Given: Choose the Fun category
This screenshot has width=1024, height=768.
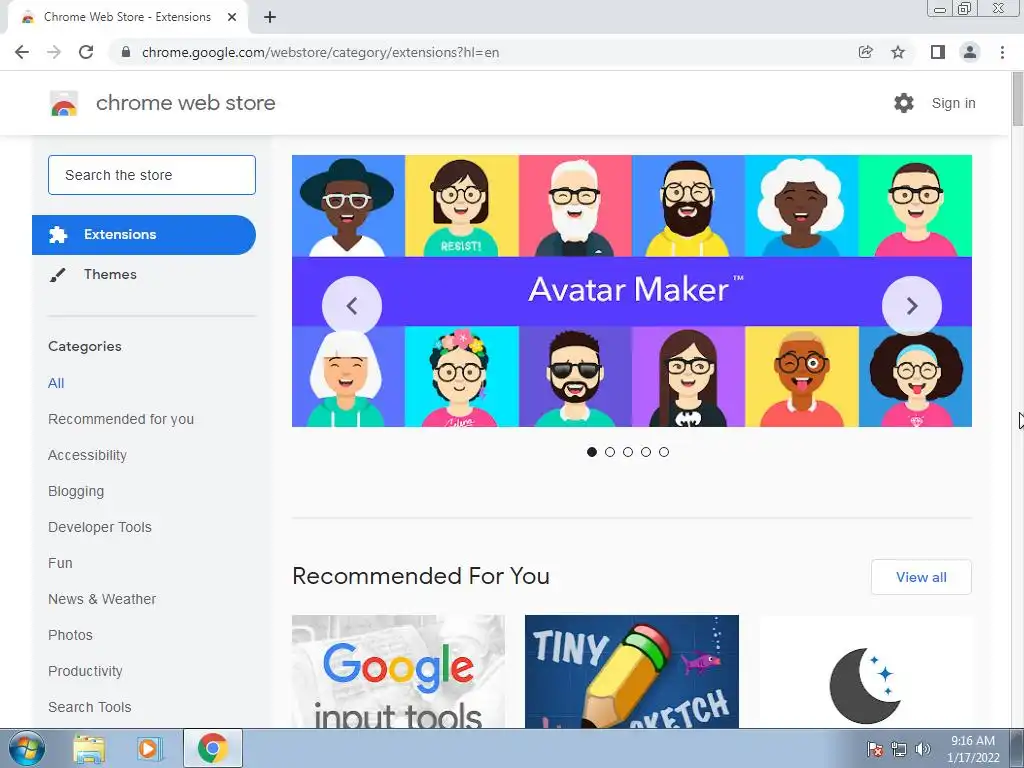Looking at the screenshot, I should click(x=60, y=563).
